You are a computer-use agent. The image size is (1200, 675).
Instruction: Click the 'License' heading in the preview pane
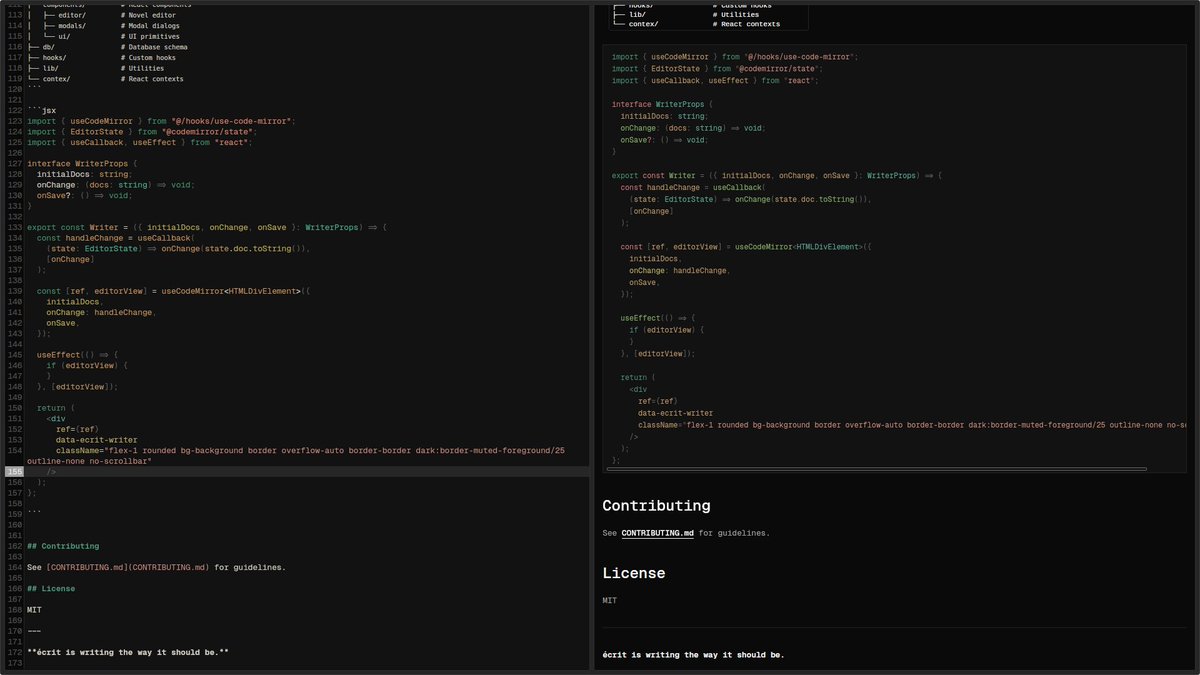[633, 573]
